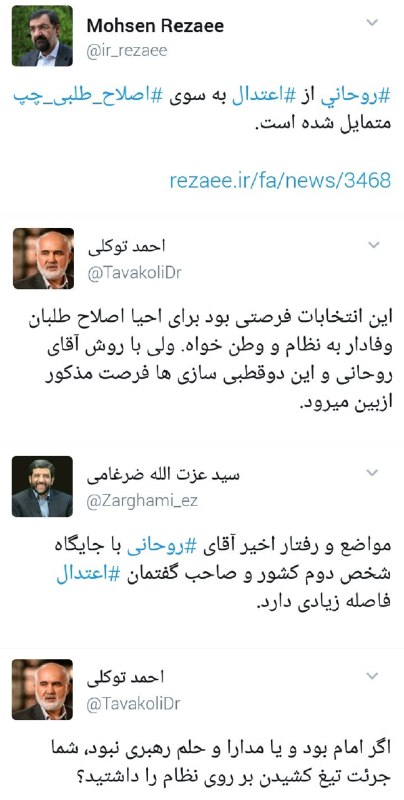Open Mohsen Rezaee's profile picture
This screenshot has width=404, height=800.
tap(42, 36)
